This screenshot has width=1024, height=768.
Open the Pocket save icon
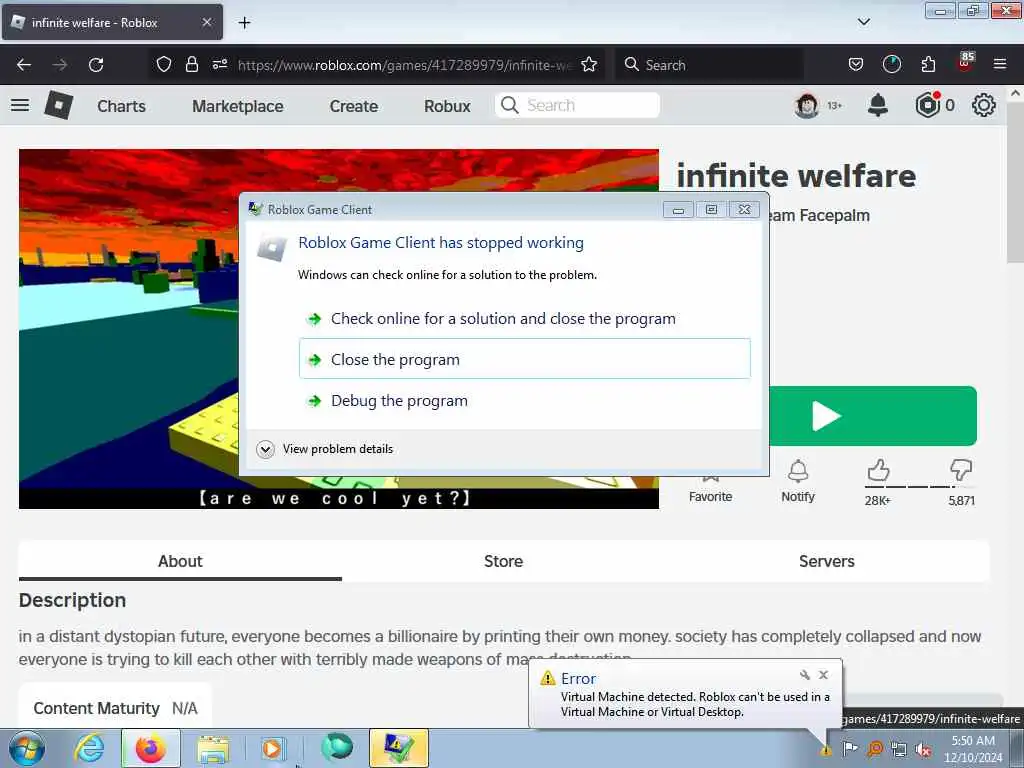(x=856, y=64)
